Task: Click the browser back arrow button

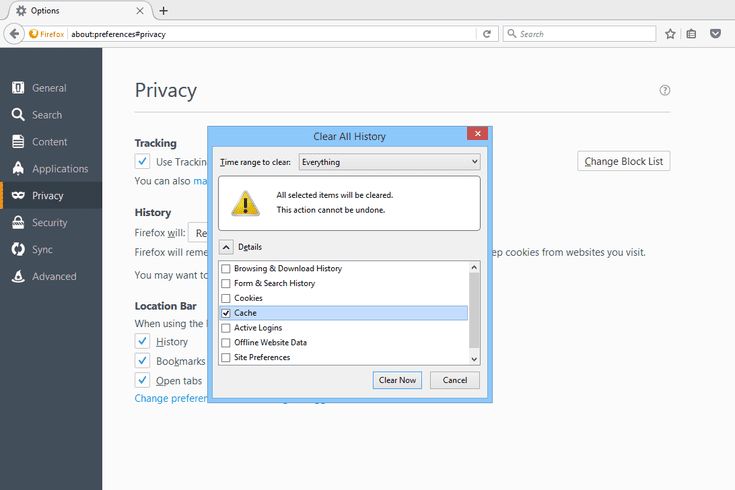Action: [x=14, y=34]
